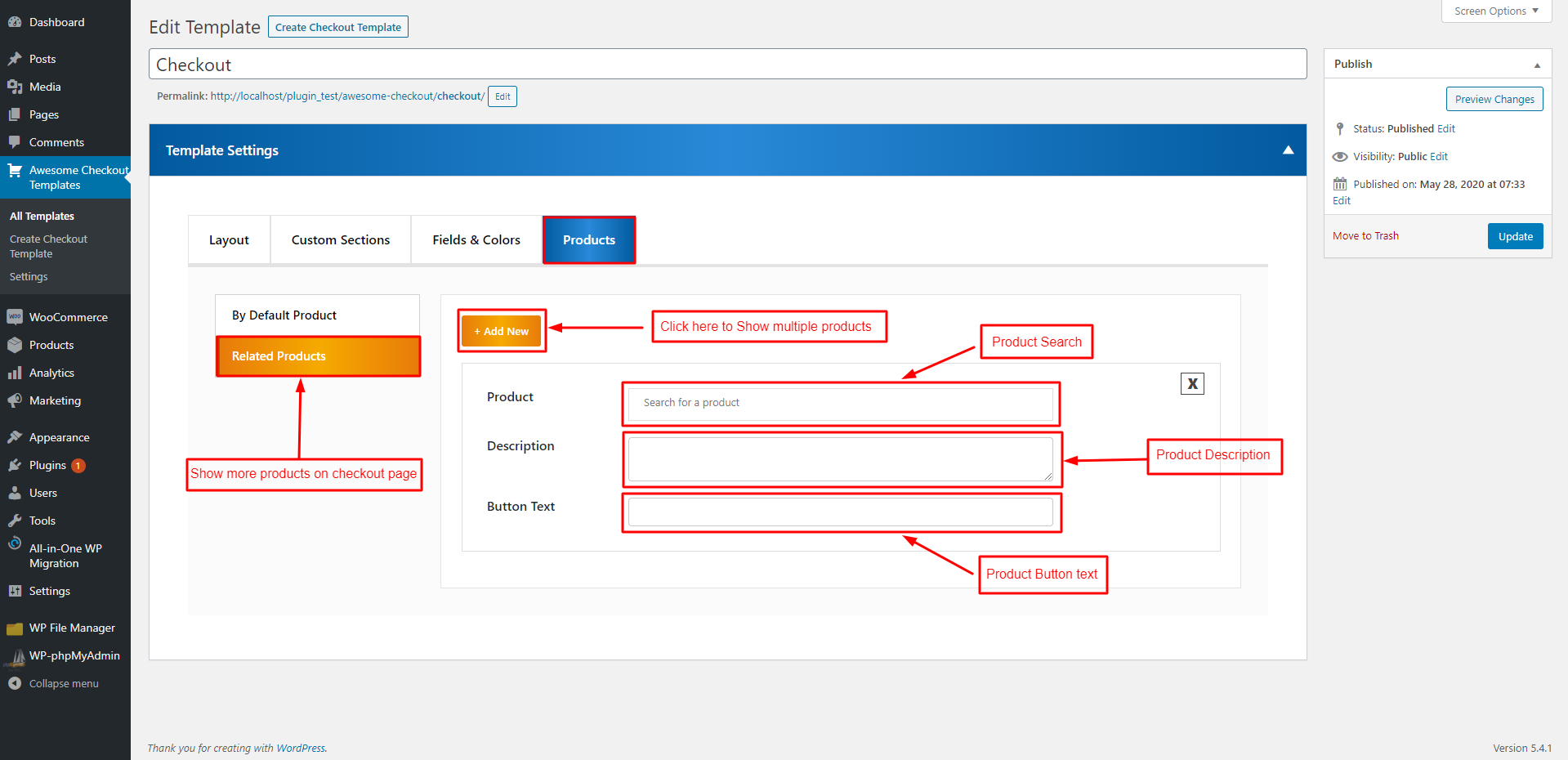Click the Users person icon
The width and height of the screenshot is (1568, 760).
click(15, 493)
